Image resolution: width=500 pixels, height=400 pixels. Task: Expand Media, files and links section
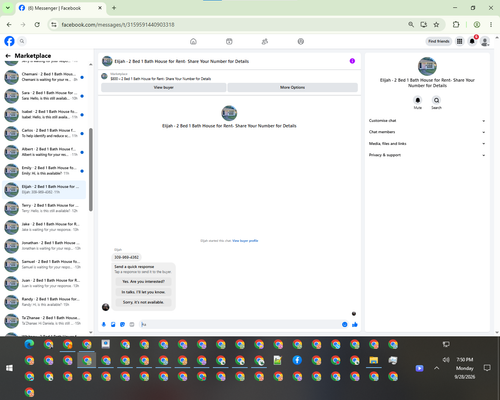(x=427, y=144)
